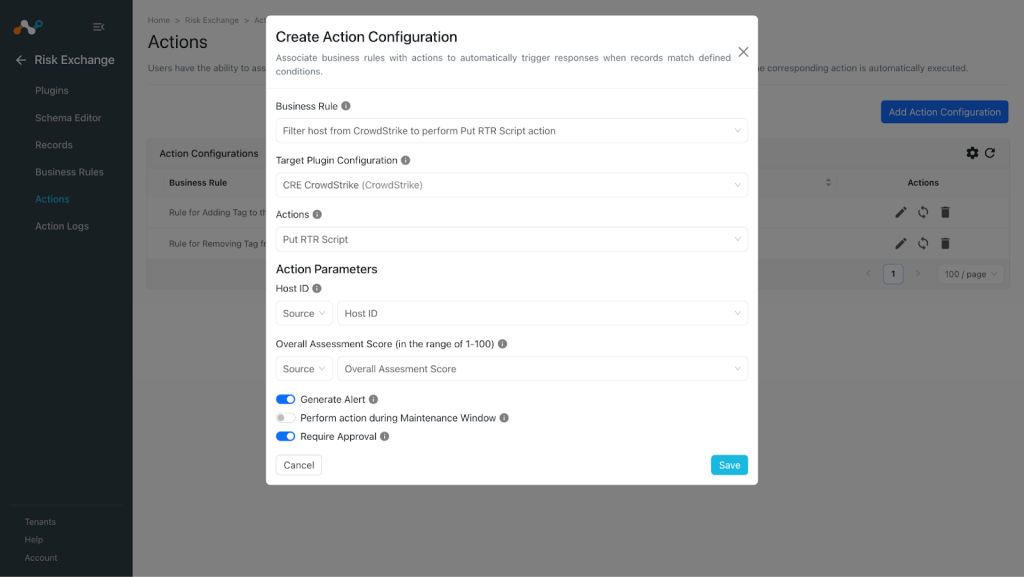
Task: Click the Cancel button
Action: pos(298,465)
